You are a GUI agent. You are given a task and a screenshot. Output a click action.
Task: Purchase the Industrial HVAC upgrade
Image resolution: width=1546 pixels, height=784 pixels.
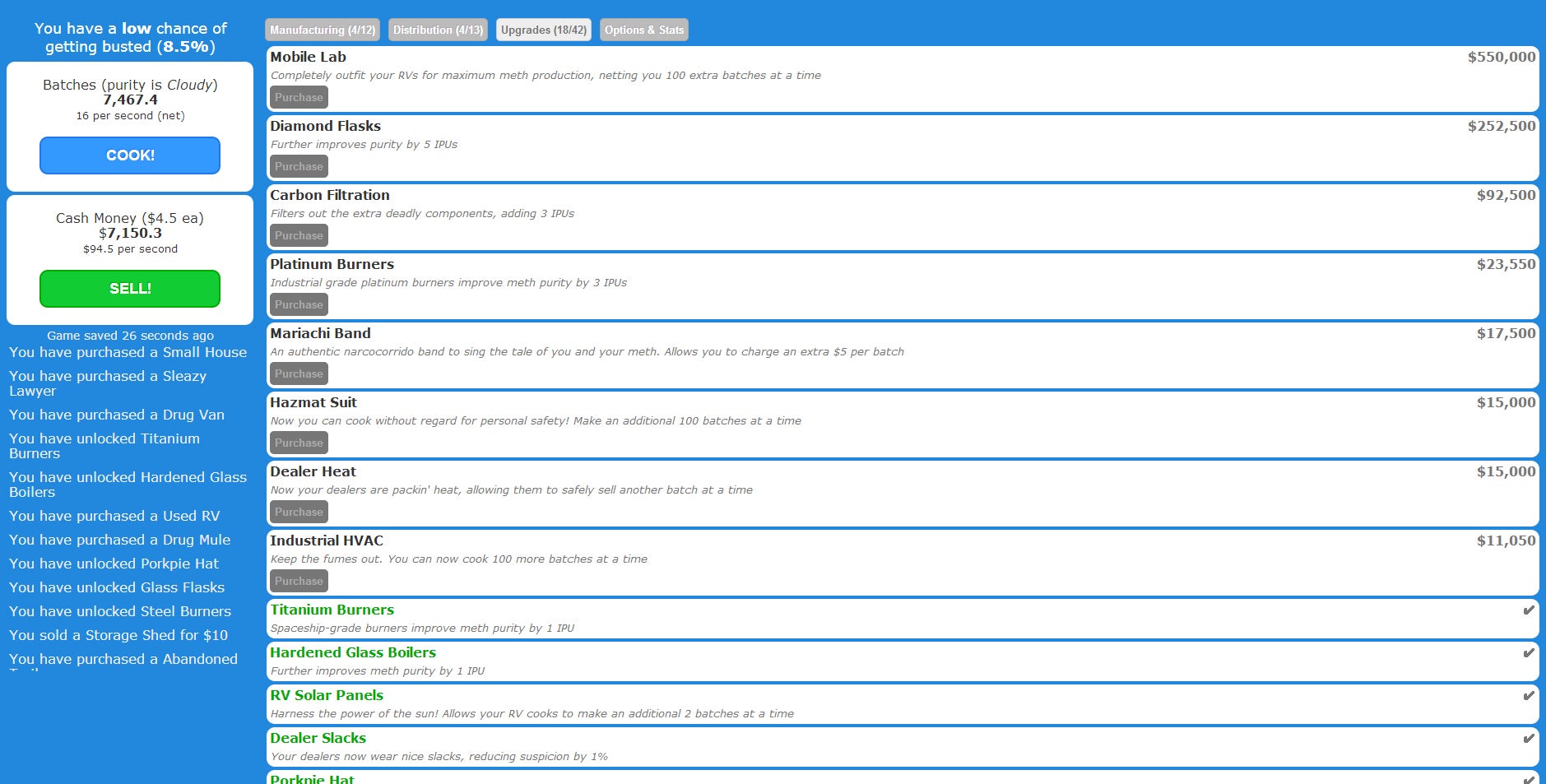[x=299, y=582]
